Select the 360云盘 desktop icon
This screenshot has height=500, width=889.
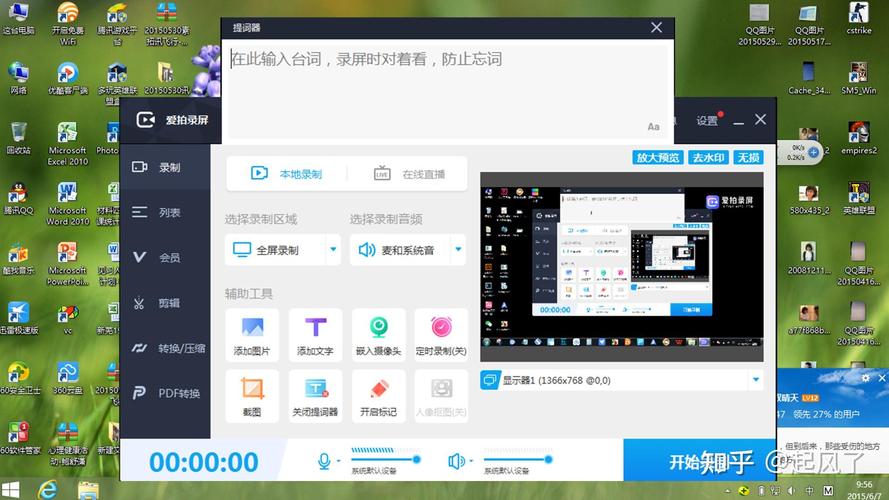point(67,379)
